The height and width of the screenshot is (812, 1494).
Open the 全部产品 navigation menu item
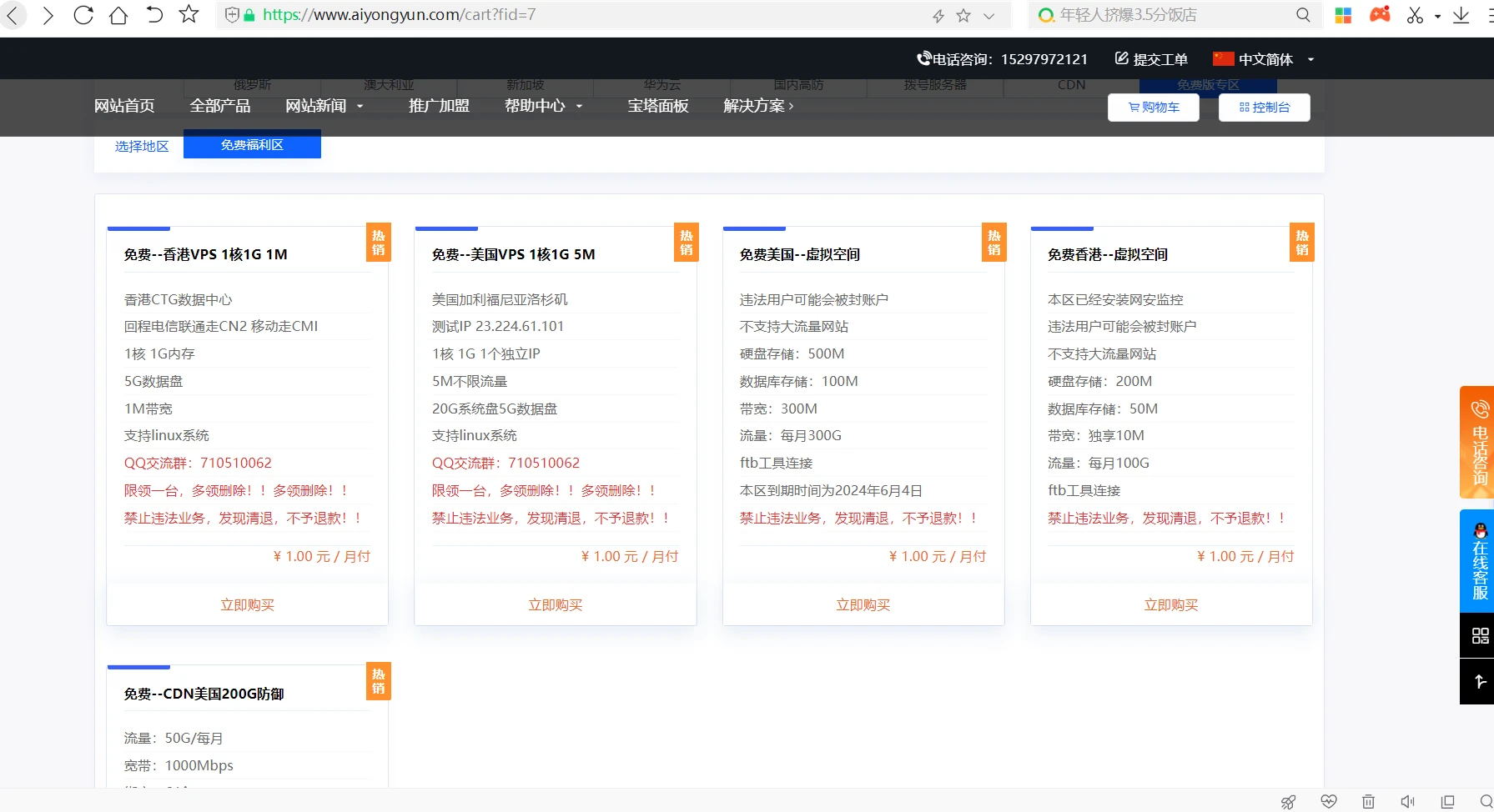click(220, 106)
